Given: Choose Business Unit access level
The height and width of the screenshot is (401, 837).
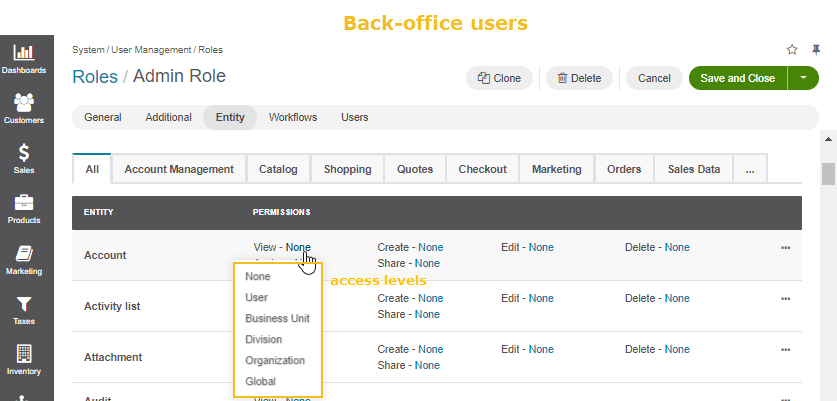Looking at the screenshot, I should coord(278,319).
